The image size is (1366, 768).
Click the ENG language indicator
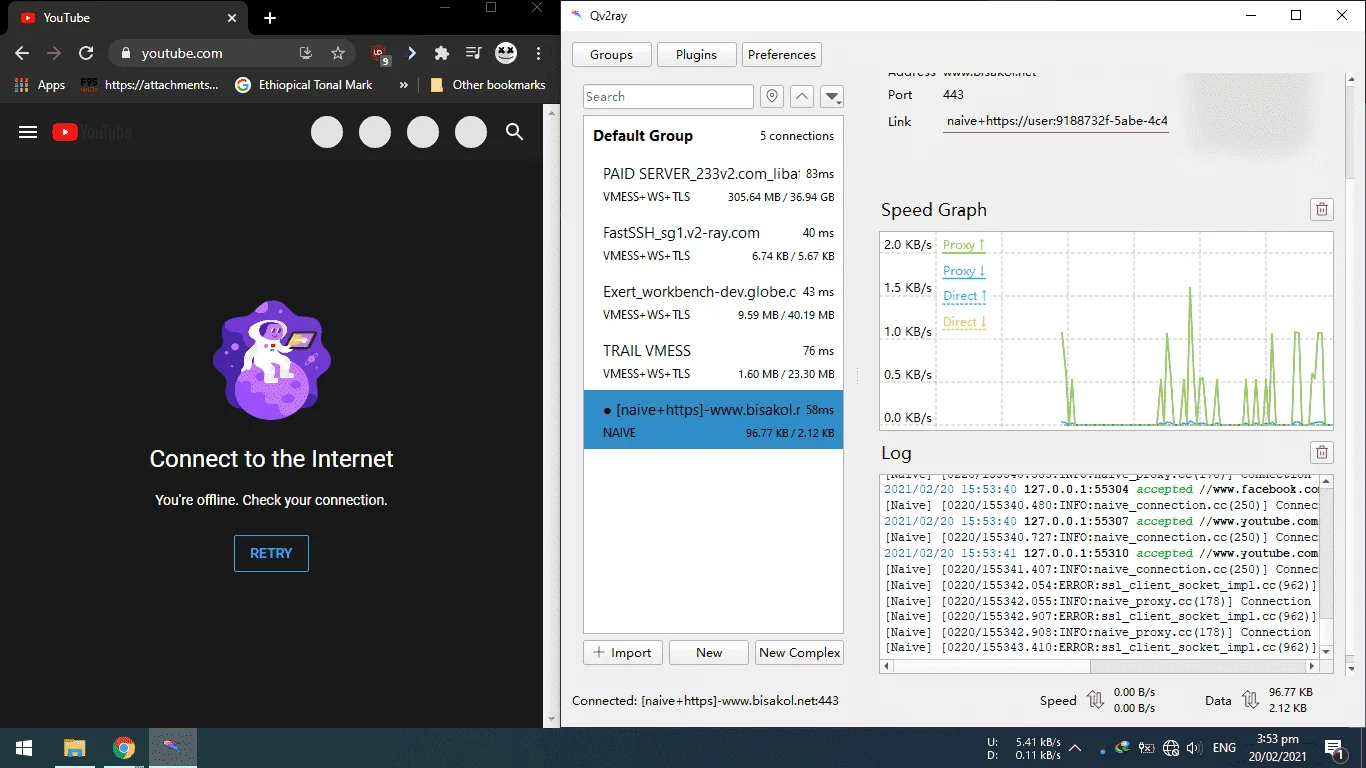(x=1224, y=748)
